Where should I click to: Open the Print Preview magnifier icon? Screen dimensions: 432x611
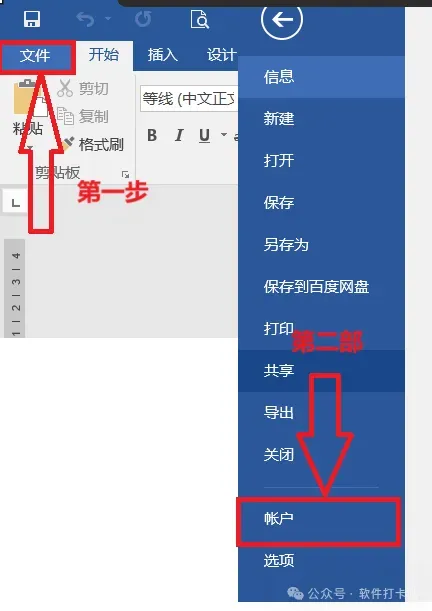click(x=200, y=19)
